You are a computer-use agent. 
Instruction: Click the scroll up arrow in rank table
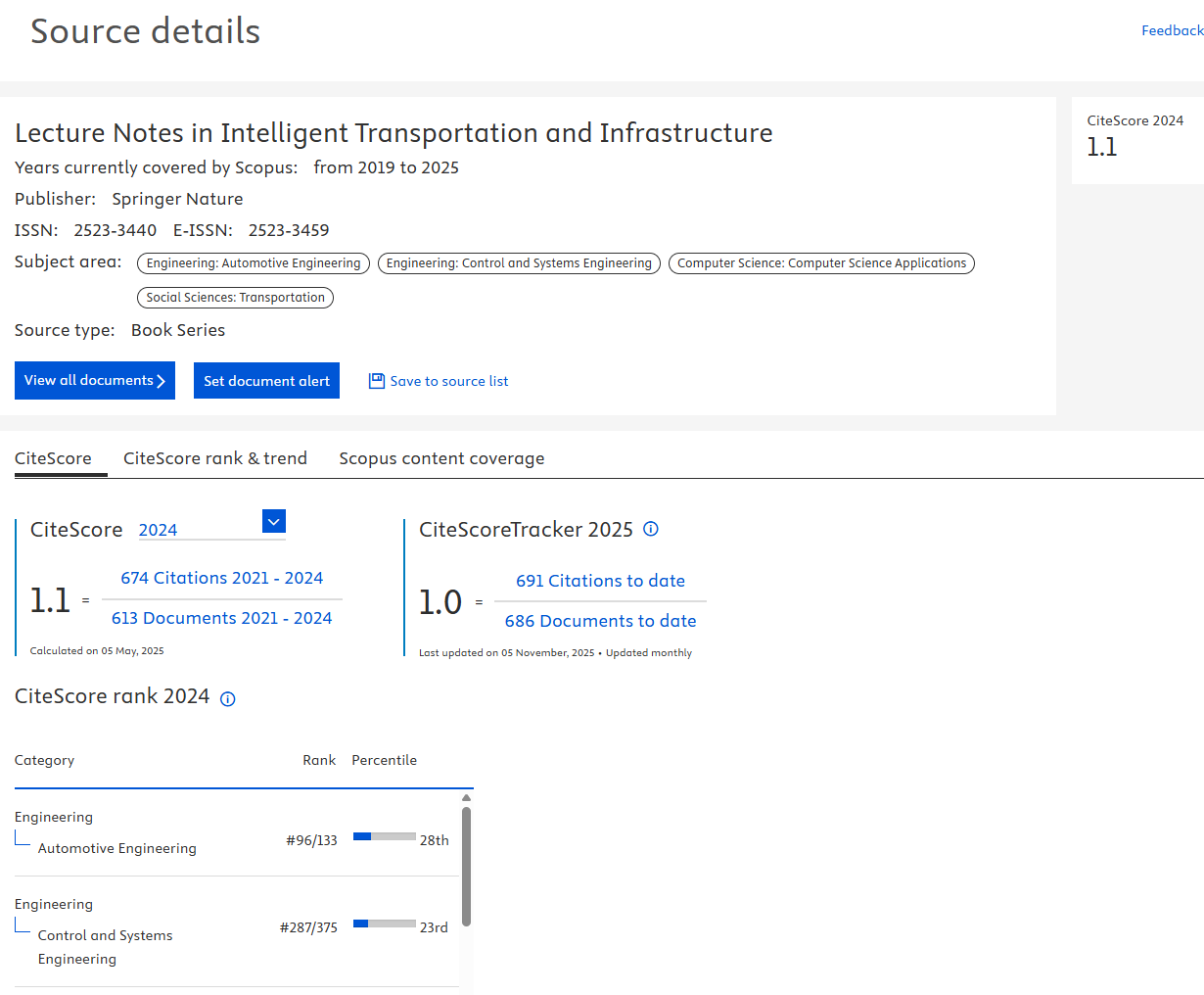coord(466,798)
